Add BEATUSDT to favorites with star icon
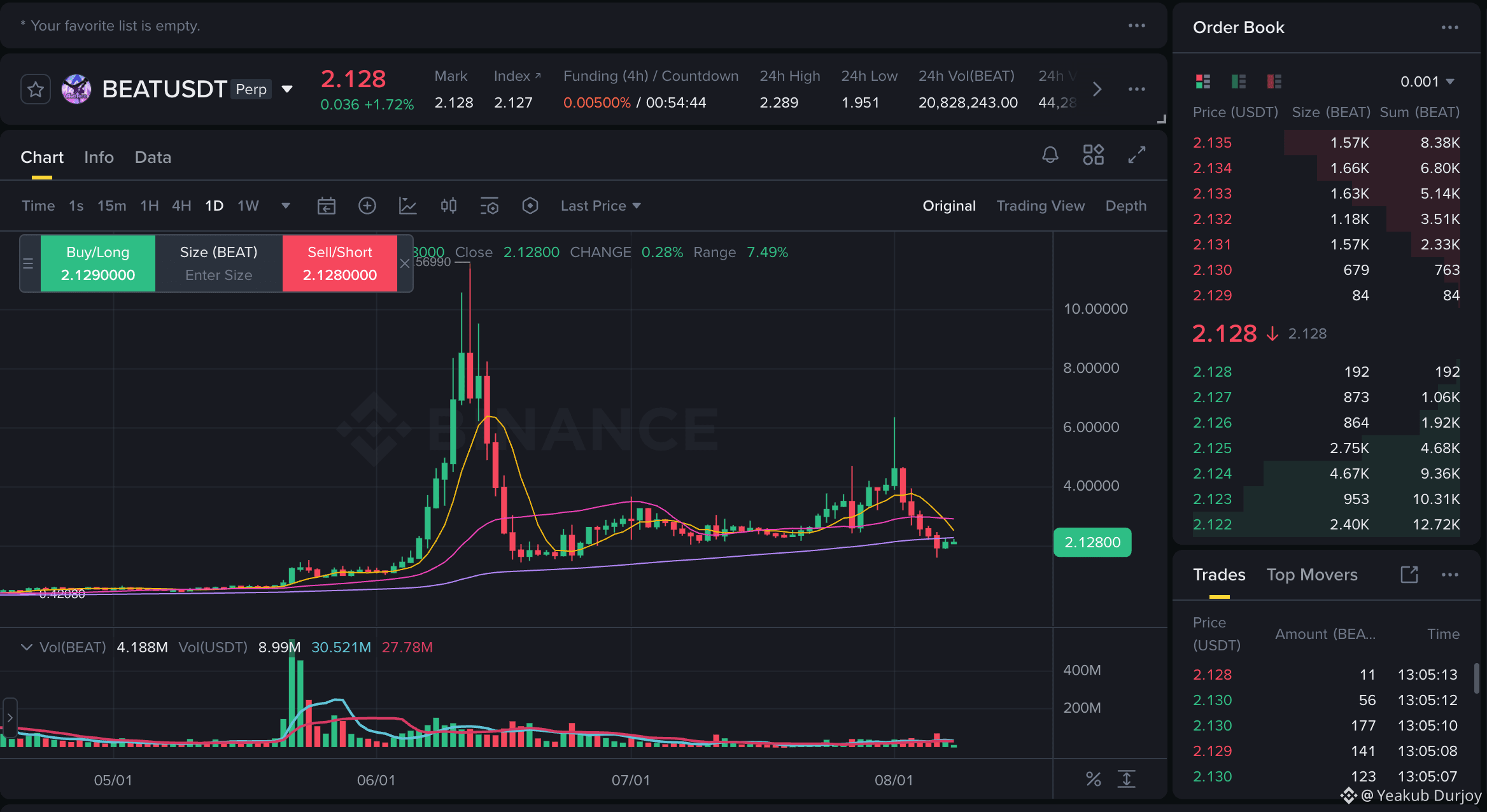The height and width of the screenshot is (812, 1487). point(36,89)
